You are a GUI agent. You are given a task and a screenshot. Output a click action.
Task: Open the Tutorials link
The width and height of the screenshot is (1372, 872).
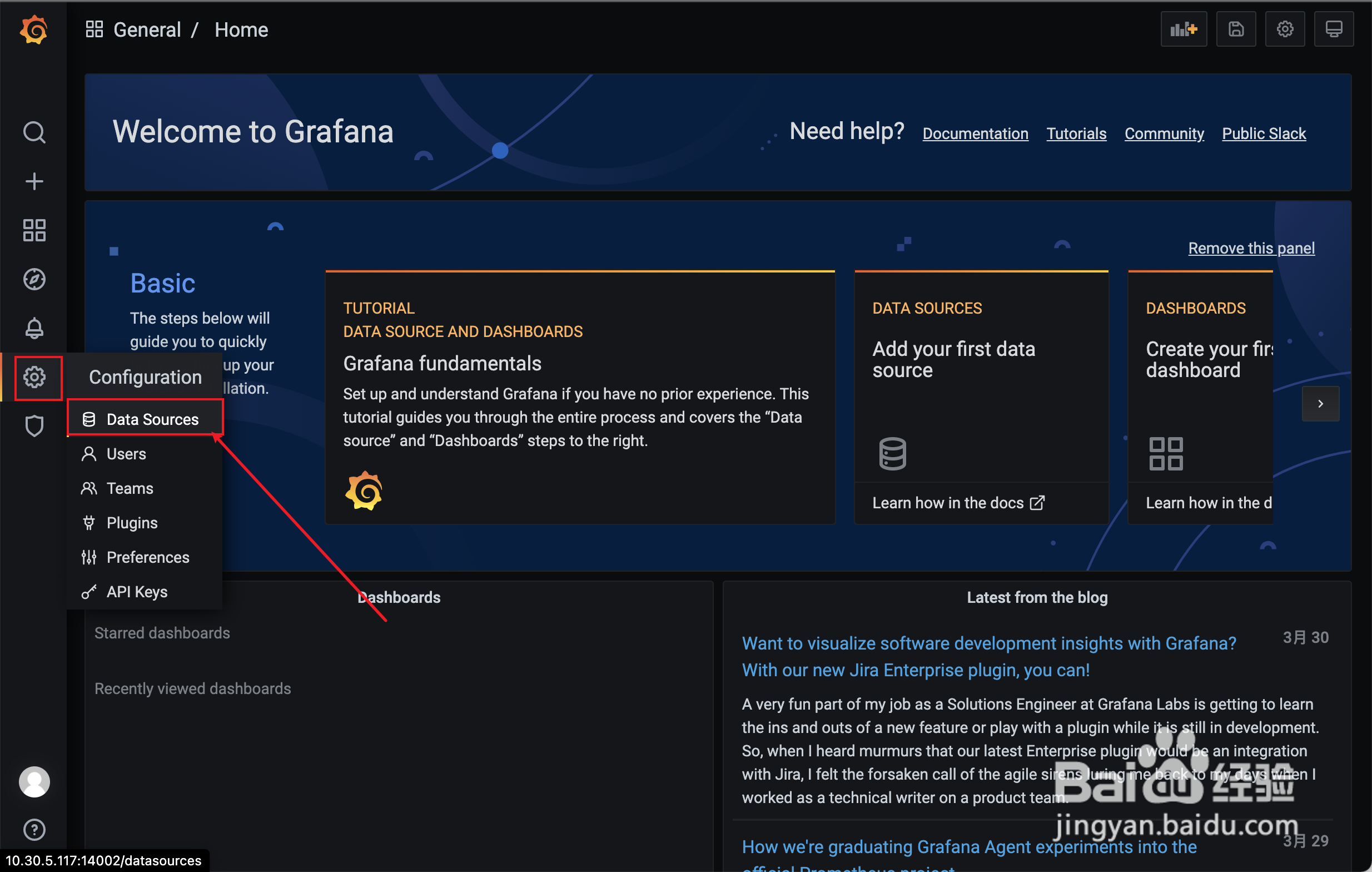(x=1076, y=133)
